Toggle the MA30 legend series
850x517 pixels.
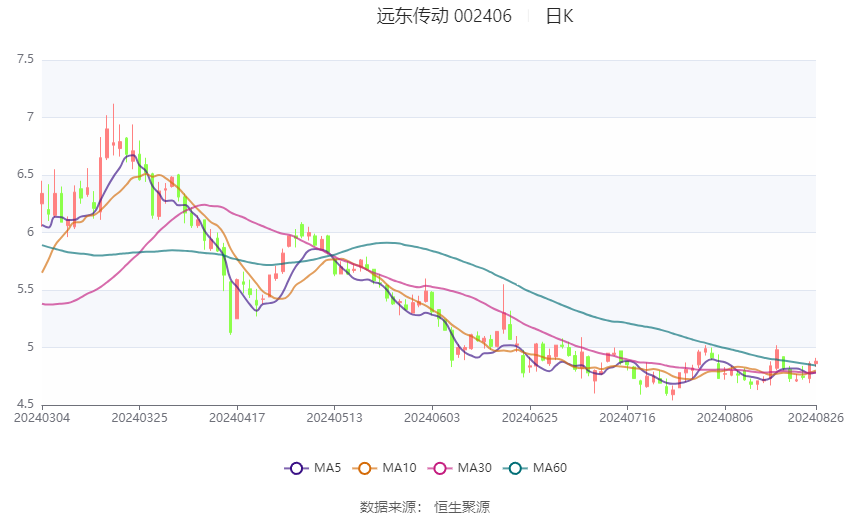tap(460, 468)
